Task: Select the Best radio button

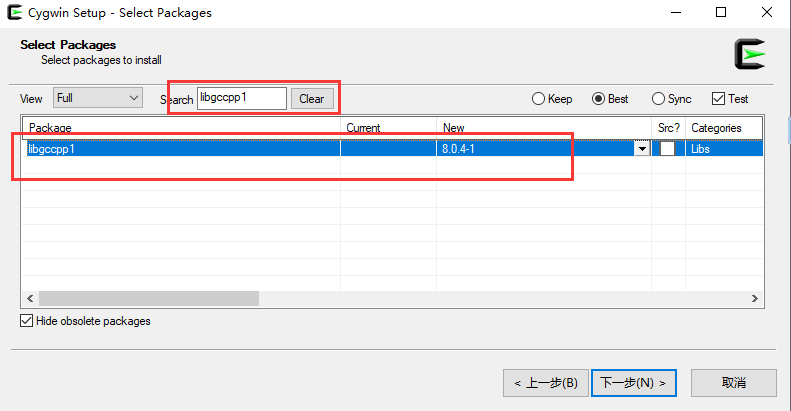Action: (x=610, y=99)
